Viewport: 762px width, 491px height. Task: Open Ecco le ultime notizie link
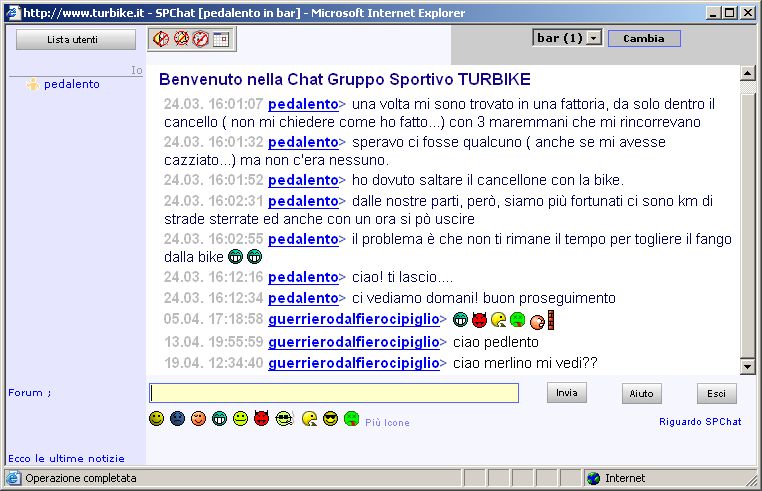point(66,458)
